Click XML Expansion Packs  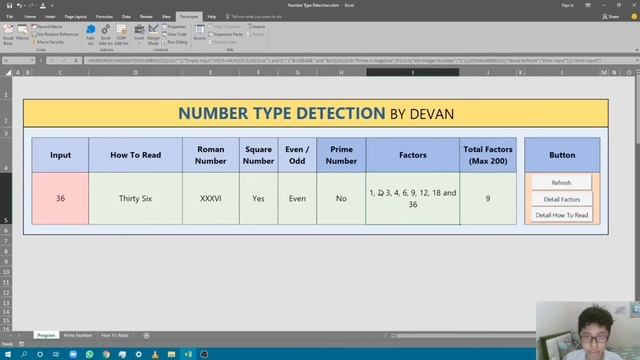(x=226, y=34)
